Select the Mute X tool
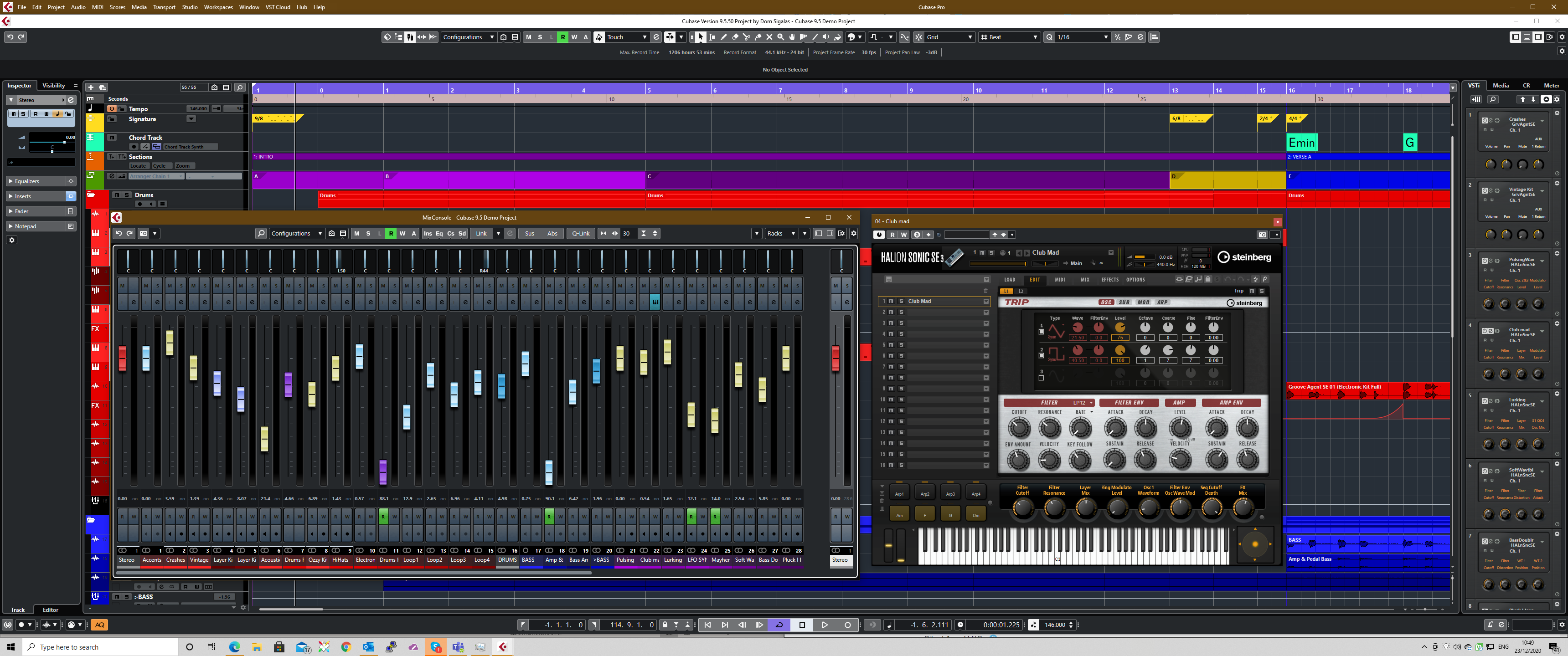Image resolution: width=1568 pixels, height=656 pixels. click(x=769, y=37)
